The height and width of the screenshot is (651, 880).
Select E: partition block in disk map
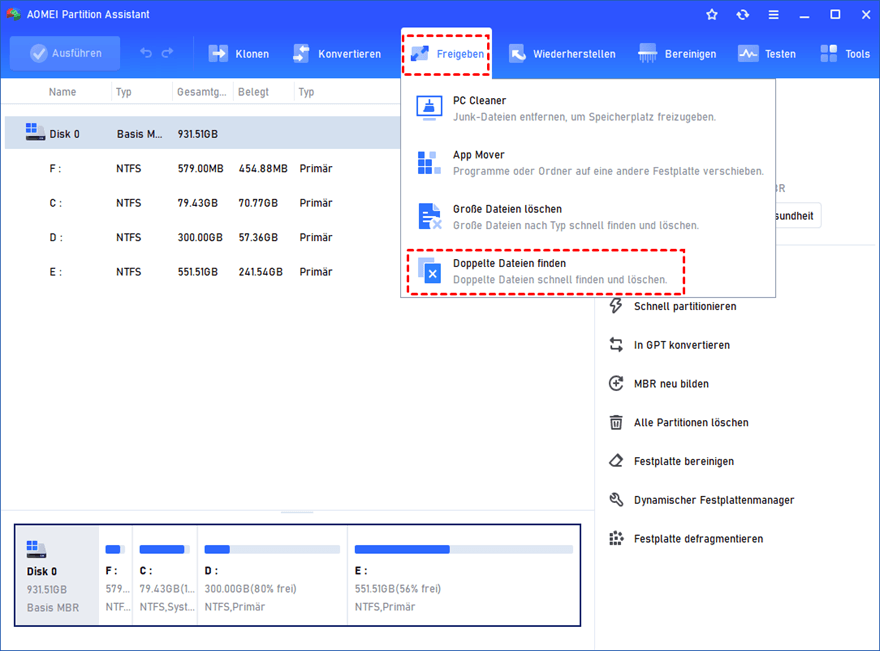tap(464, 575)
